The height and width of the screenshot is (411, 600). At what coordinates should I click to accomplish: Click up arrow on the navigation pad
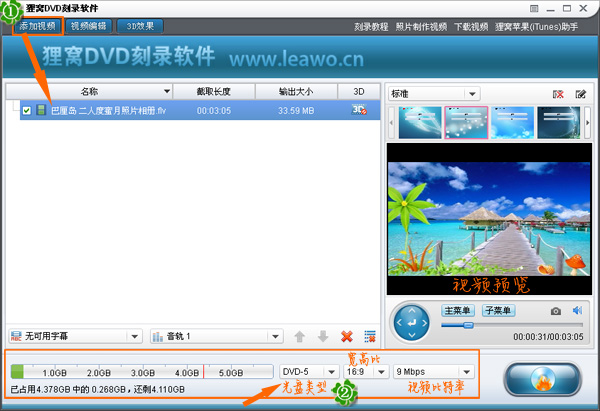pyautogui.click(x=412, y=310)
